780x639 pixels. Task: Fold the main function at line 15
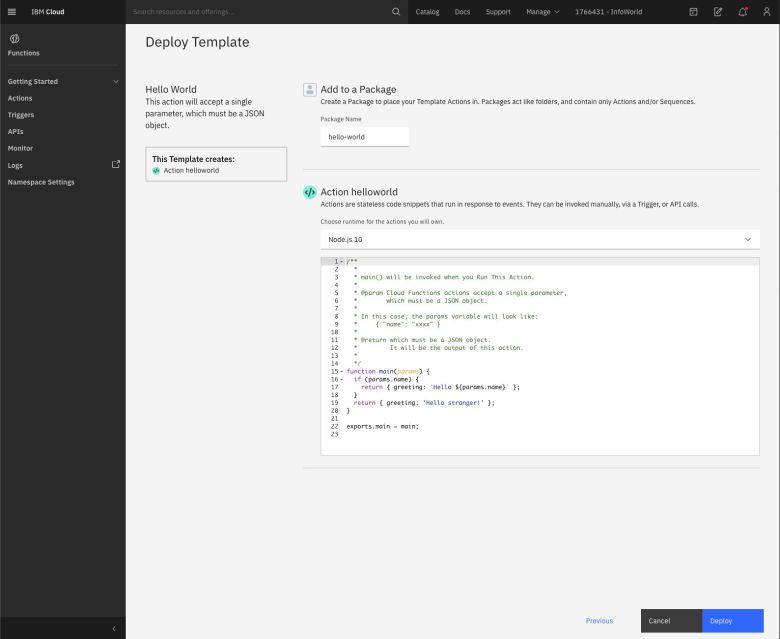[x=342, y=371]
